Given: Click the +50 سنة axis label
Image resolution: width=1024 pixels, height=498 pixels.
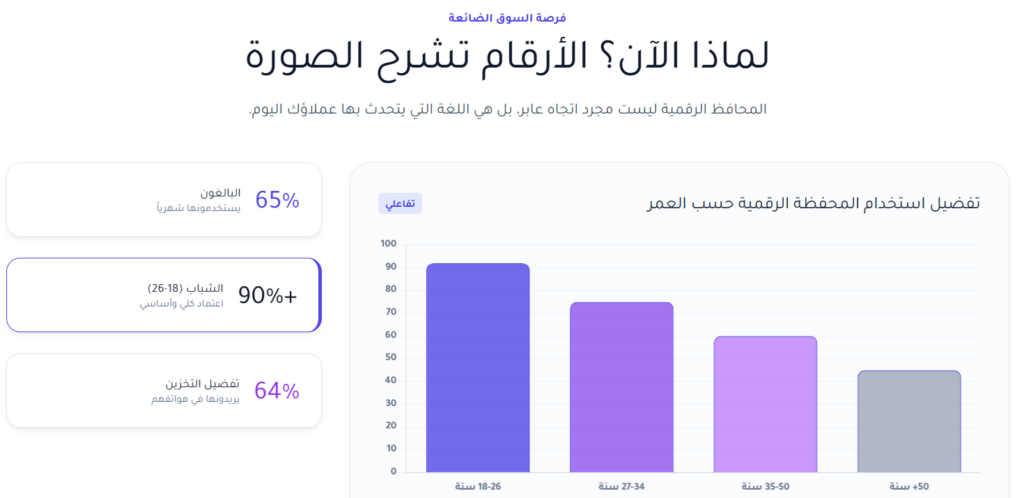Looking at the screenshot, I should (x=909, y=486).
